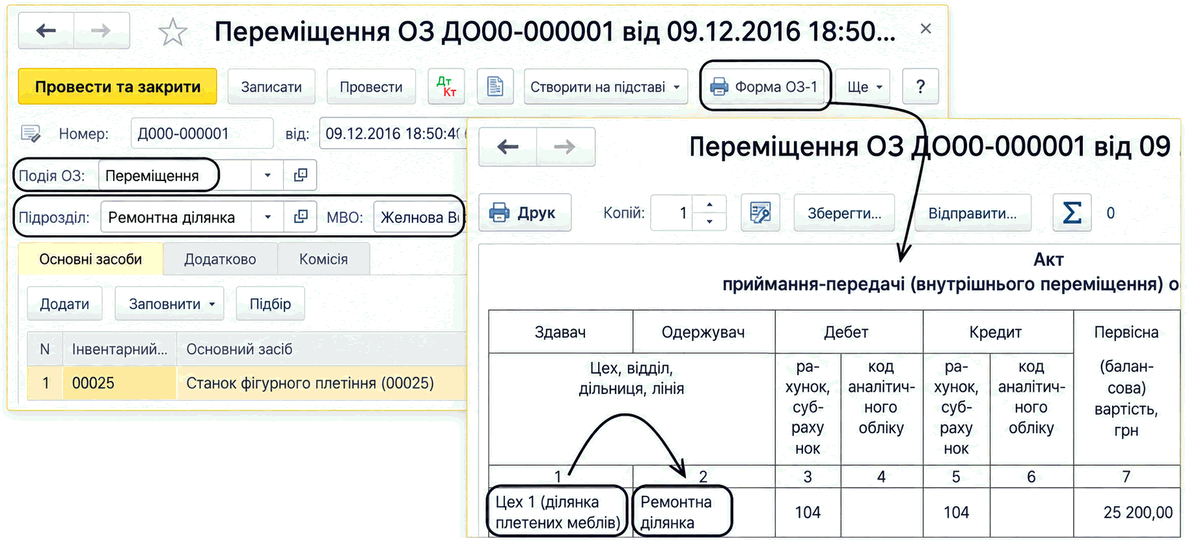Go back in the print form window
The width and height of the screenshot is (1187, 554).
click(x=507, y=147)
